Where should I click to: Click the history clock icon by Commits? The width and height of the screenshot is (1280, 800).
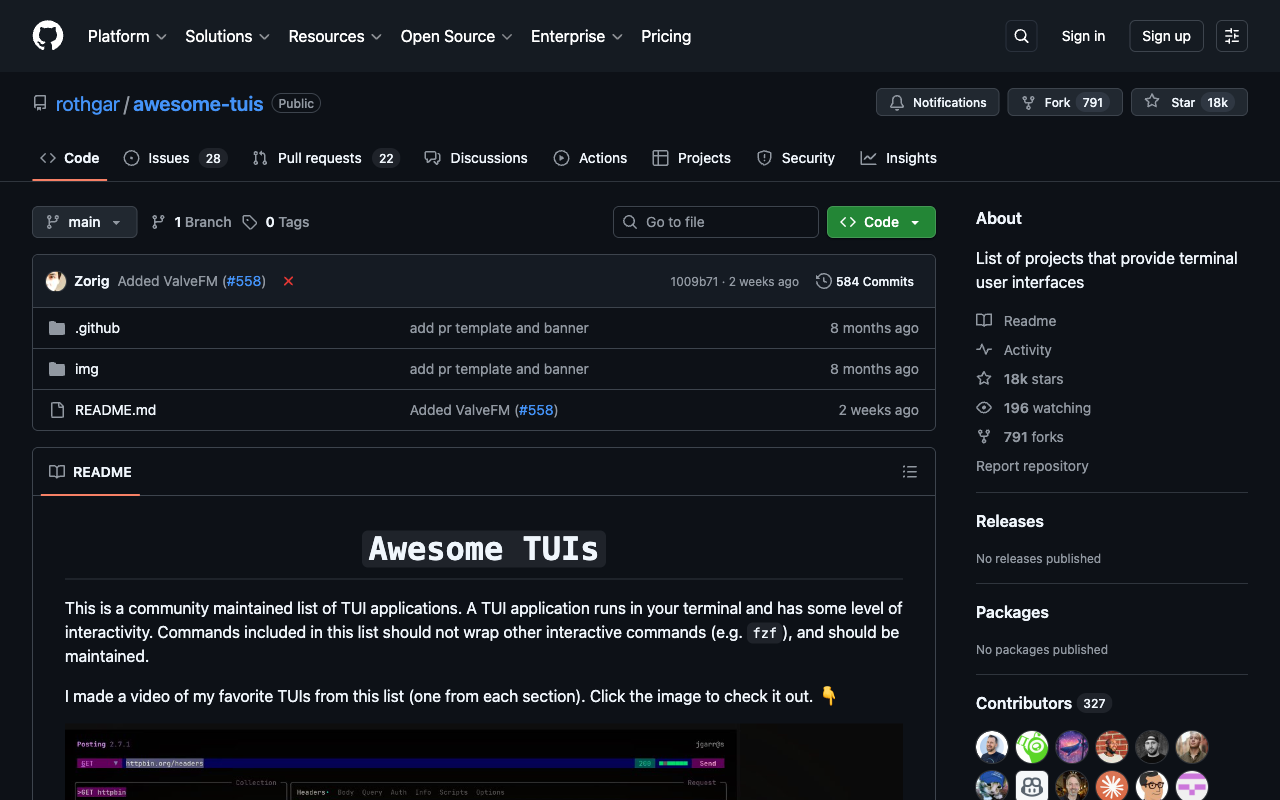(824, 281)
